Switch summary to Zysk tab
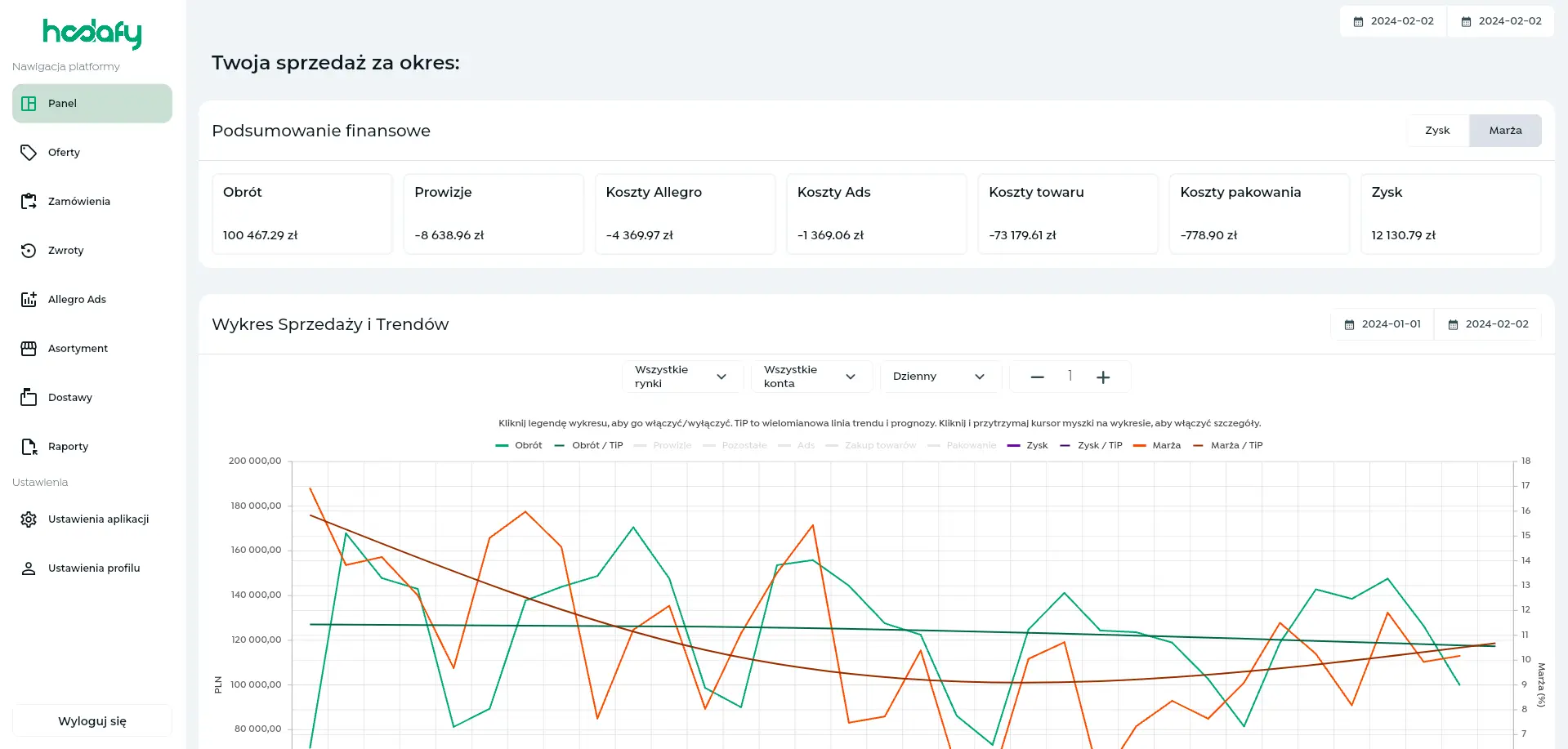Image resolution: width=1568 pixels, height=749 pixels. pyautogui.click(x=1437, y=131)
